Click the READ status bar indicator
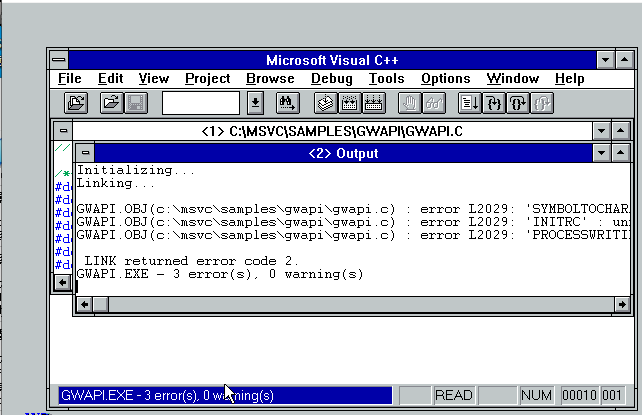Viewport: 642px width, 415px height. [453, 395]
